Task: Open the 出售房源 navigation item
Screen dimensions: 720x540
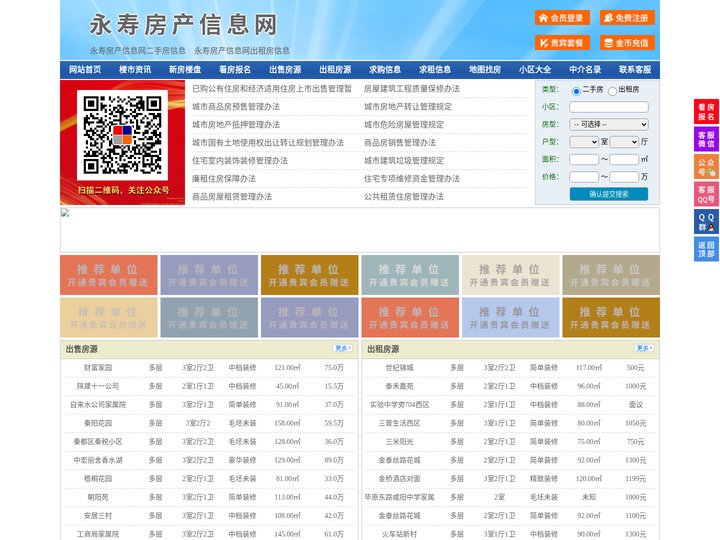Action: 285,70
